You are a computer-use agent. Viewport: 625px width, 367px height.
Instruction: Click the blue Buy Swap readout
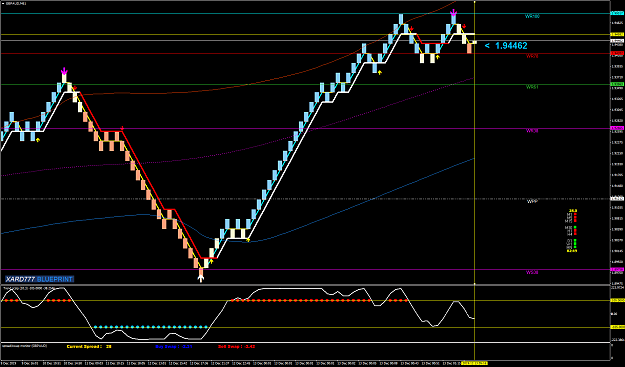coord(174,347)
